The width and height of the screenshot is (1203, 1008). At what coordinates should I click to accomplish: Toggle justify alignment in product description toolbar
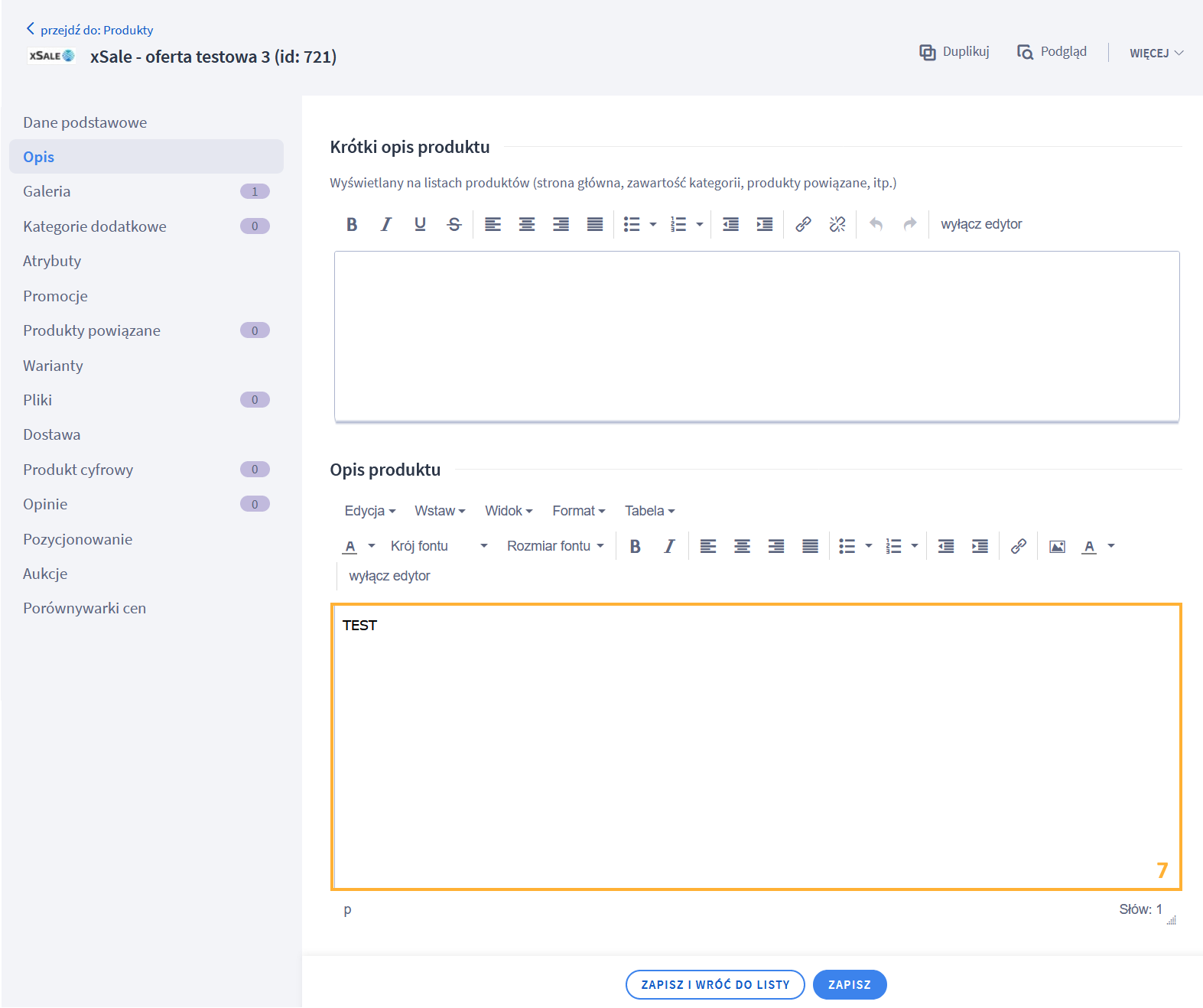(810, 546)
